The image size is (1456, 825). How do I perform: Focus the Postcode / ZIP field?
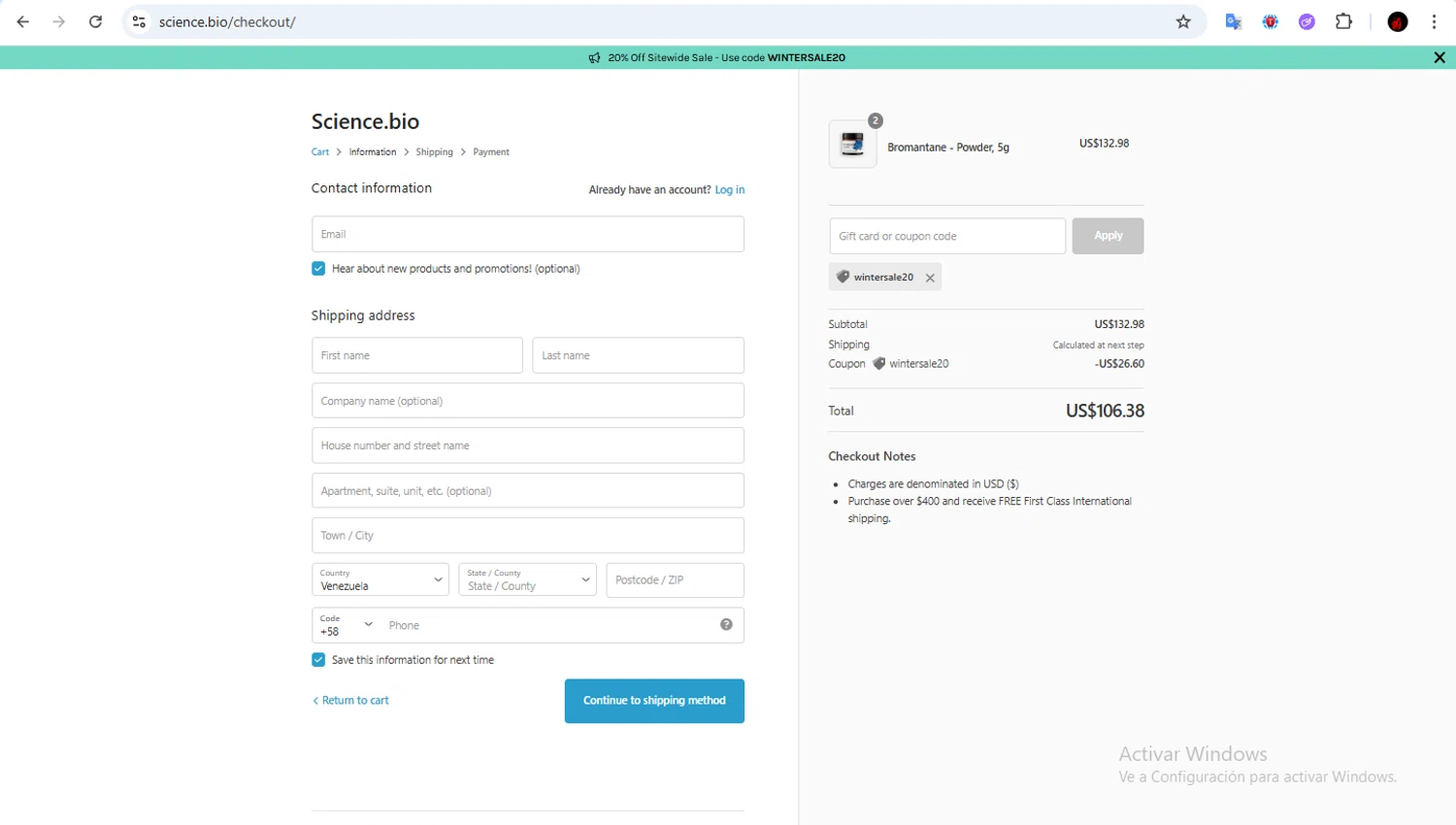[x=676, y=580]
